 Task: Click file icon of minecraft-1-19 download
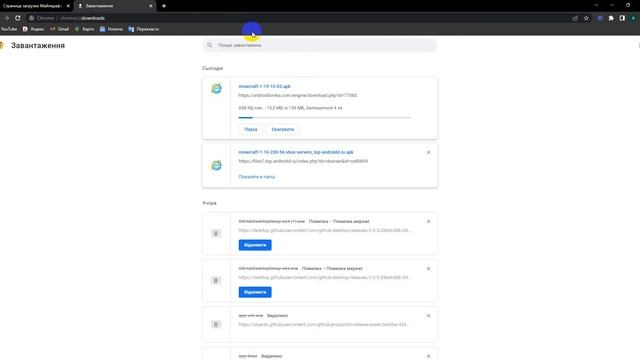216,89
